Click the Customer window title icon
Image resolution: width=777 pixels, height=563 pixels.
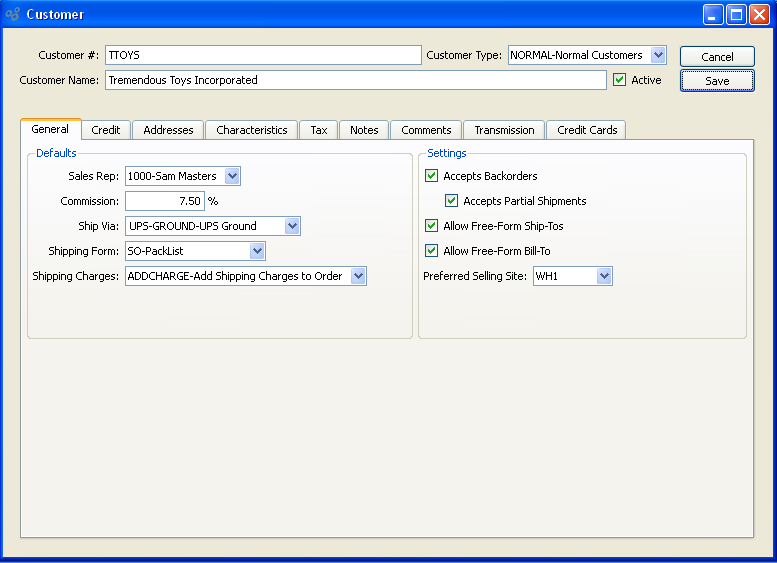[x=13, y=14]
